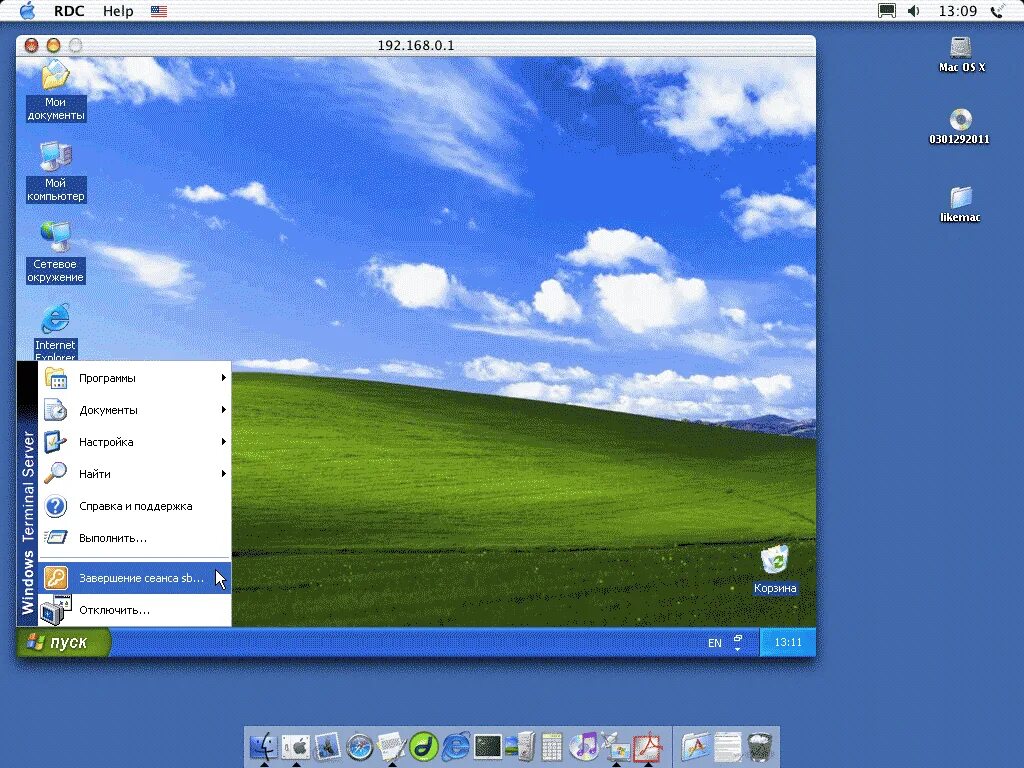Select the 0301292011 disc icon
This screenshot has width=1024, height=768.
click(x=959, y=127)
